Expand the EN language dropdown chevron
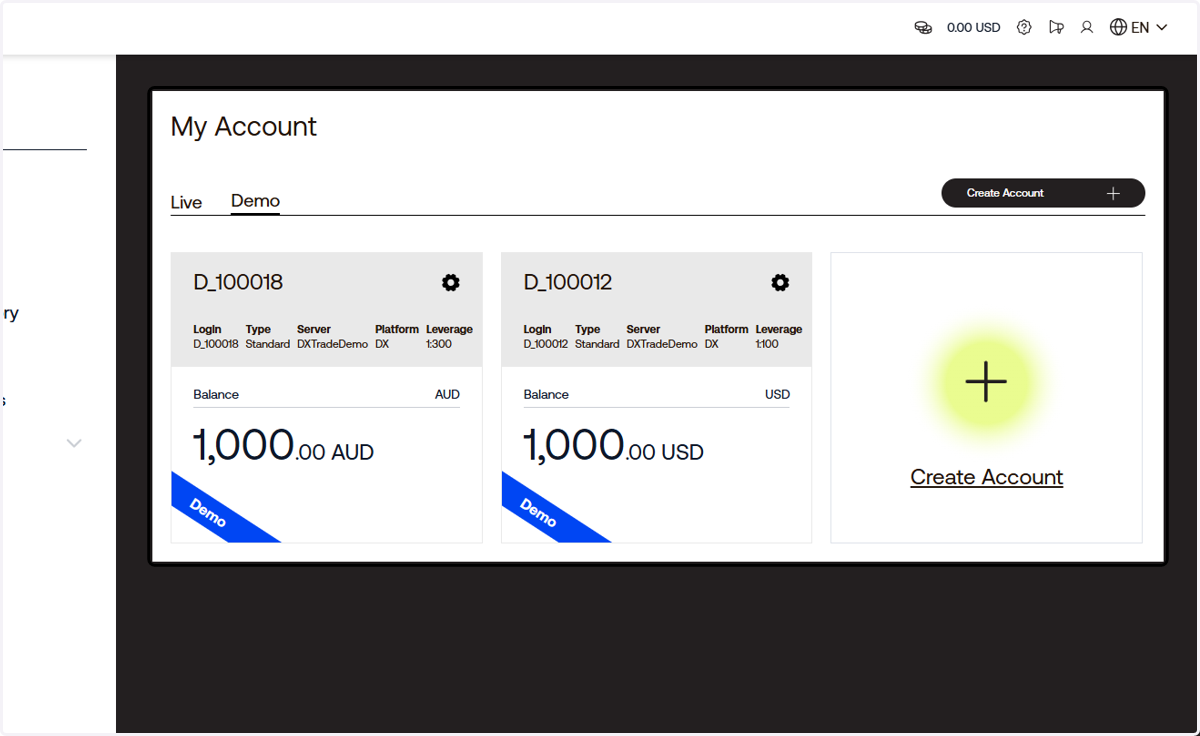This screenshot has width=1200, height=736. pyautogui.click(x=1162, y=28)
